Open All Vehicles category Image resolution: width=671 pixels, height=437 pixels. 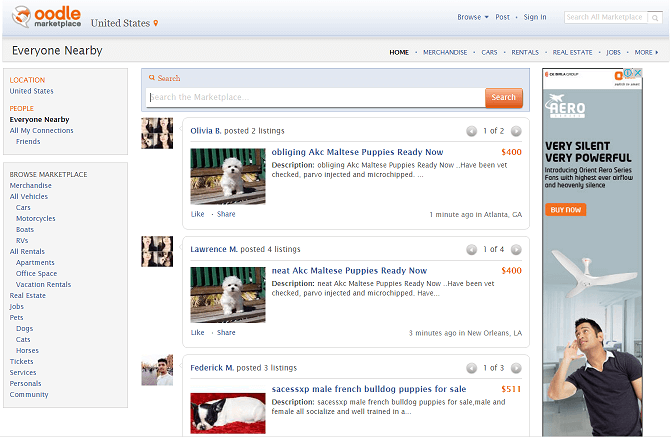pyautogui.click(x=29, y=196)
